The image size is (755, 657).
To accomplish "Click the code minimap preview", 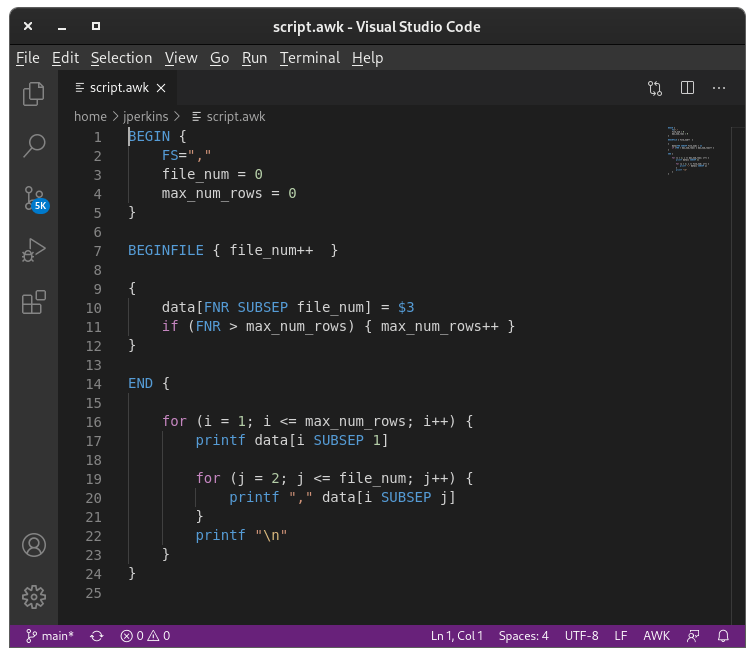I will pos(691,150).
